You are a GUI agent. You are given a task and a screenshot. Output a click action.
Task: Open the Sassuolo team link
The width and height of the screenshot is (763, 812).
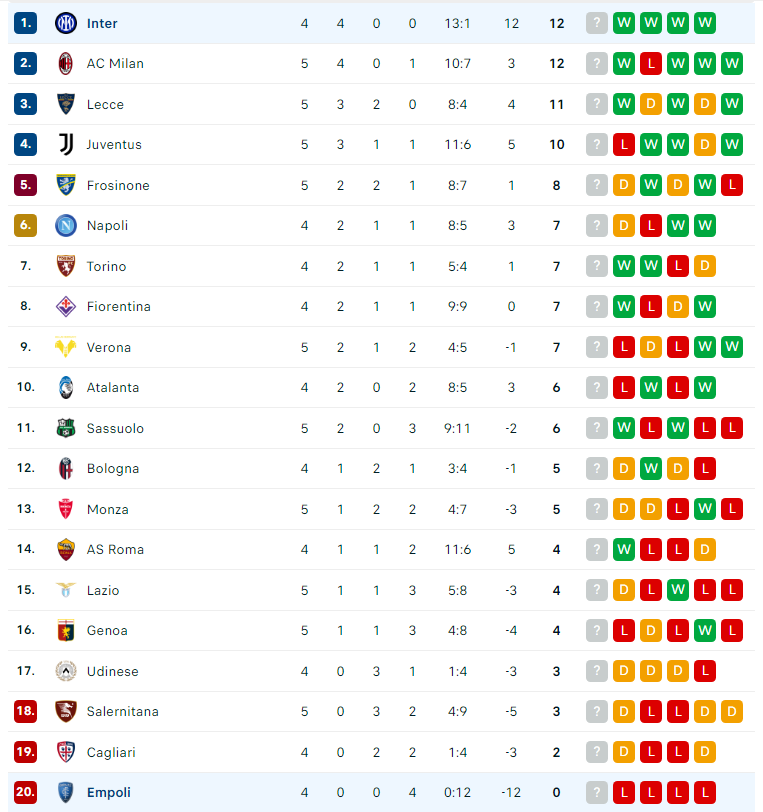tap(115, 428)
